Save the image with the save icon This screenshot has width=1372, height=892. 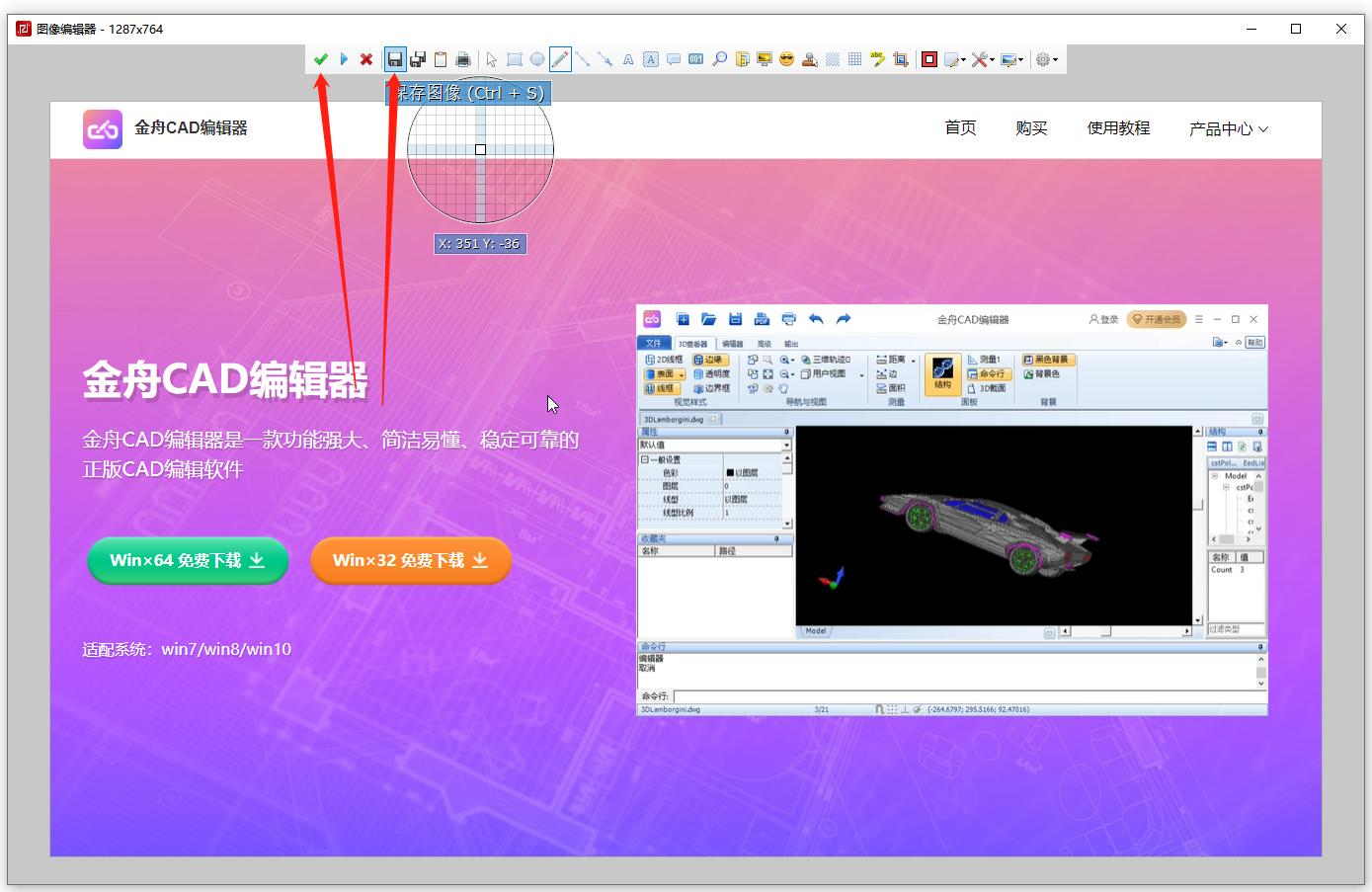394,59
